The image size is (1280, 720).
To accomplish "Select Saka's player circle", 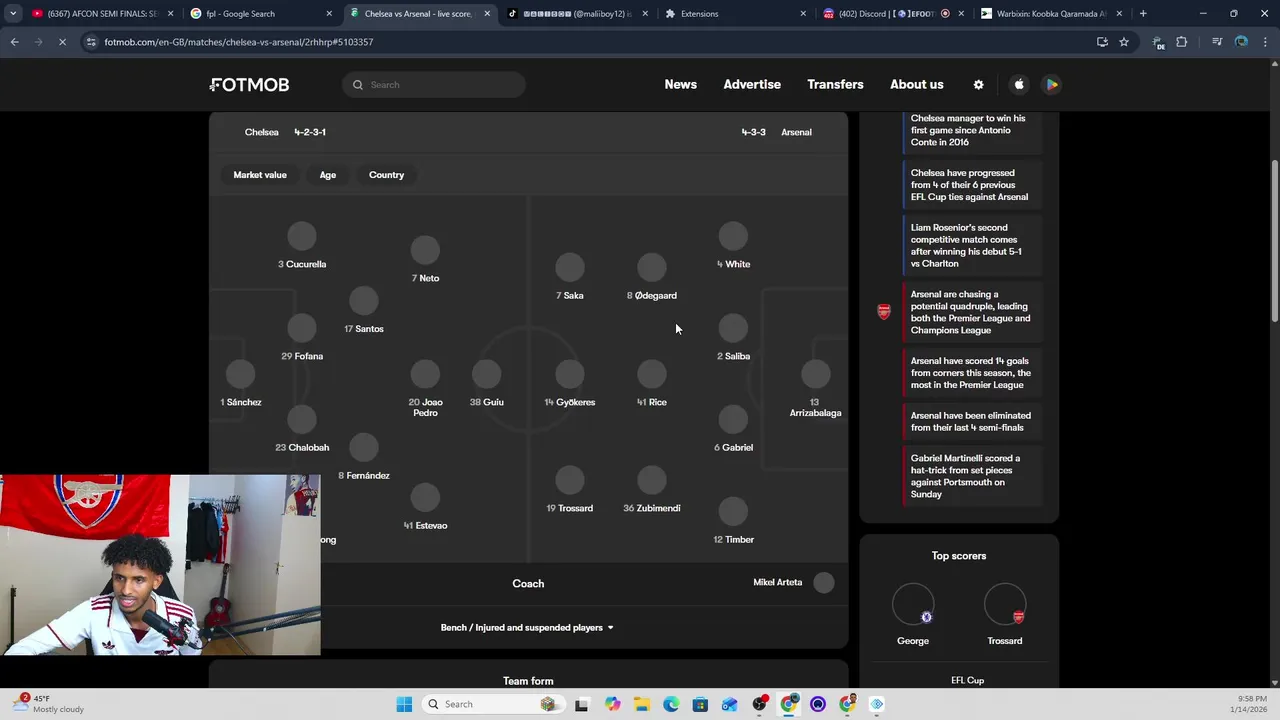I will coord(570,268).
